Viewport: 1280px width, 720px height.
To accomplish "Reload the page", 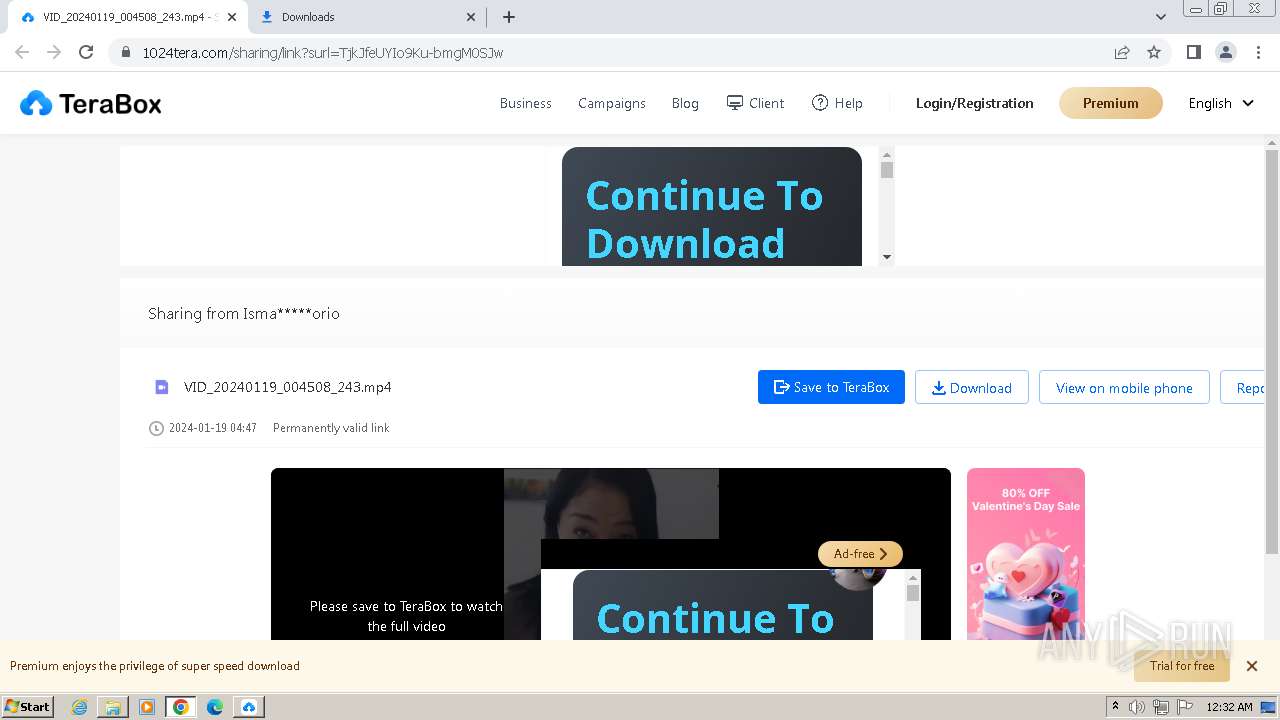I will coord(86,52).
